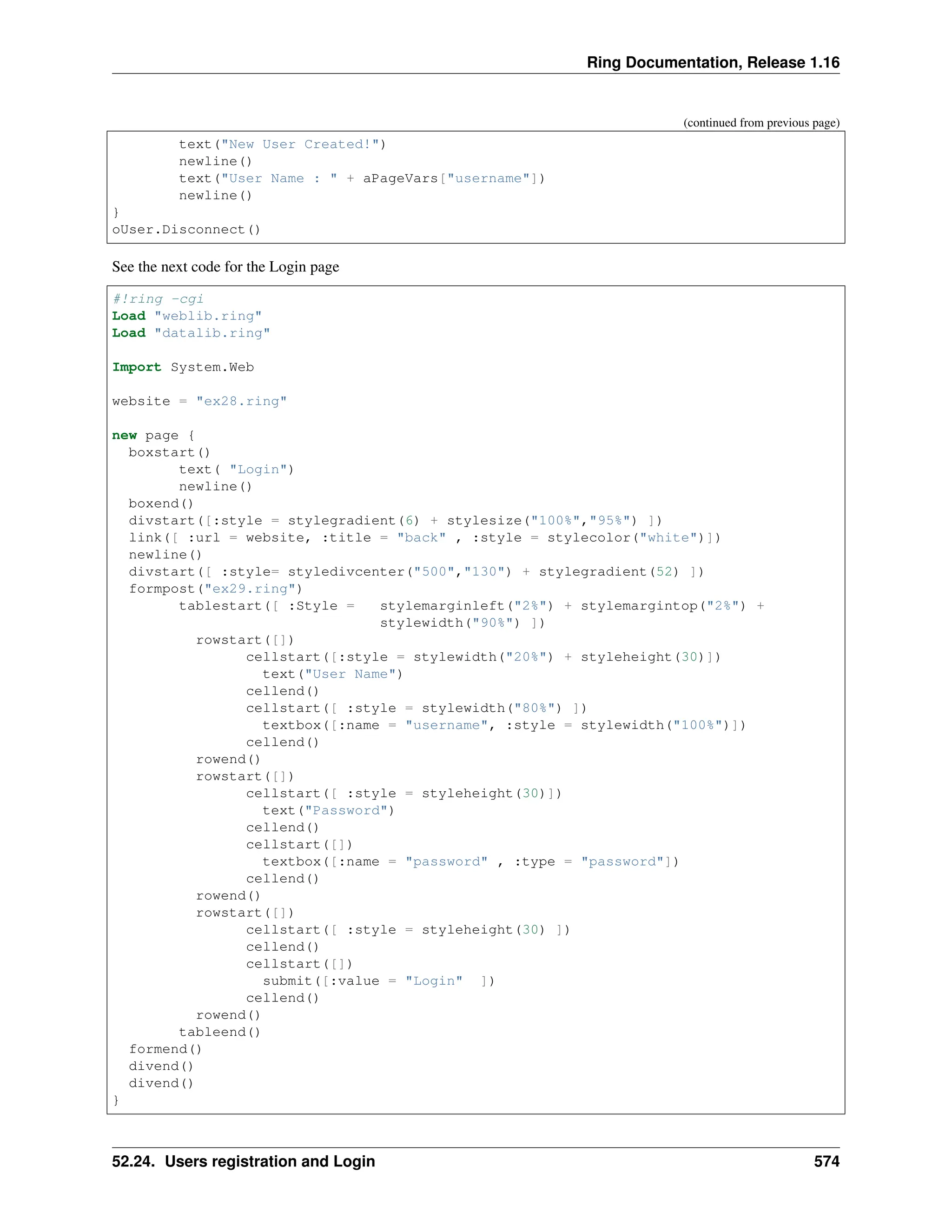The width and height of the screenshot is (952, 1232).
Task: Click 'New User Created!' text line
Action: pos(282,145)
